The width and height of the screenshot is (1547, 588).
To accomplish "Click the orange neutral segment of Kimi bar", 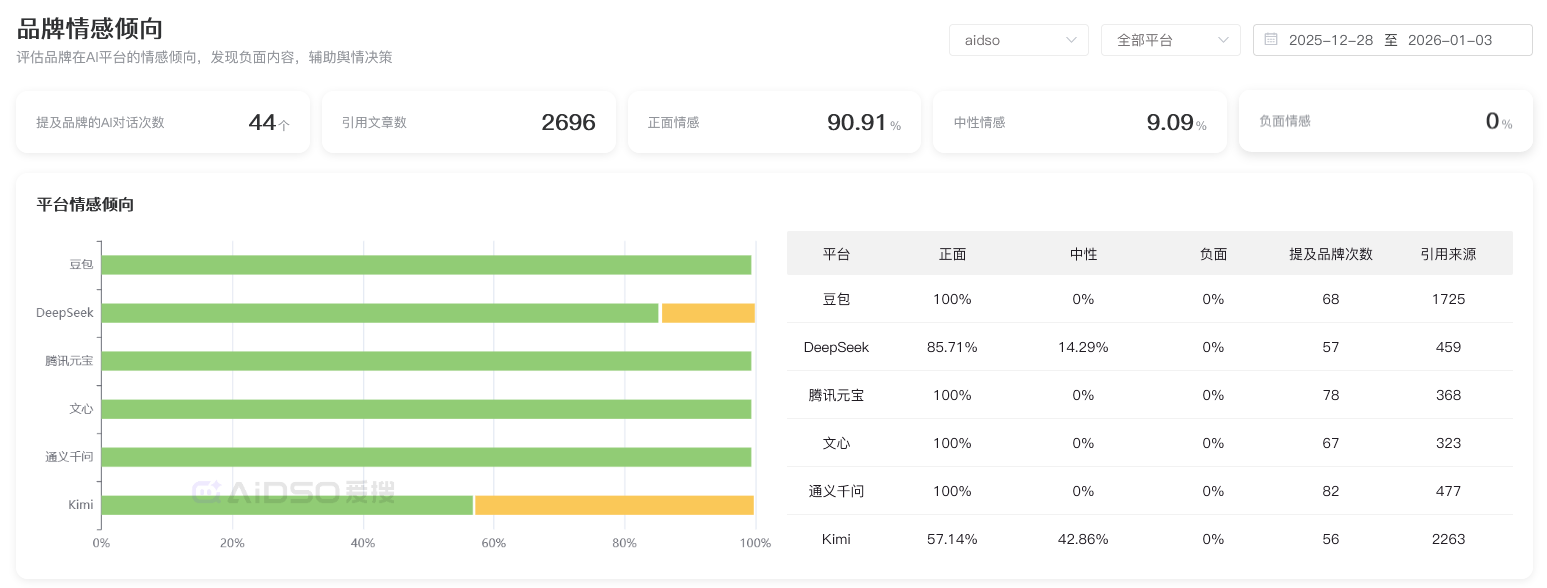I will 614,505.
